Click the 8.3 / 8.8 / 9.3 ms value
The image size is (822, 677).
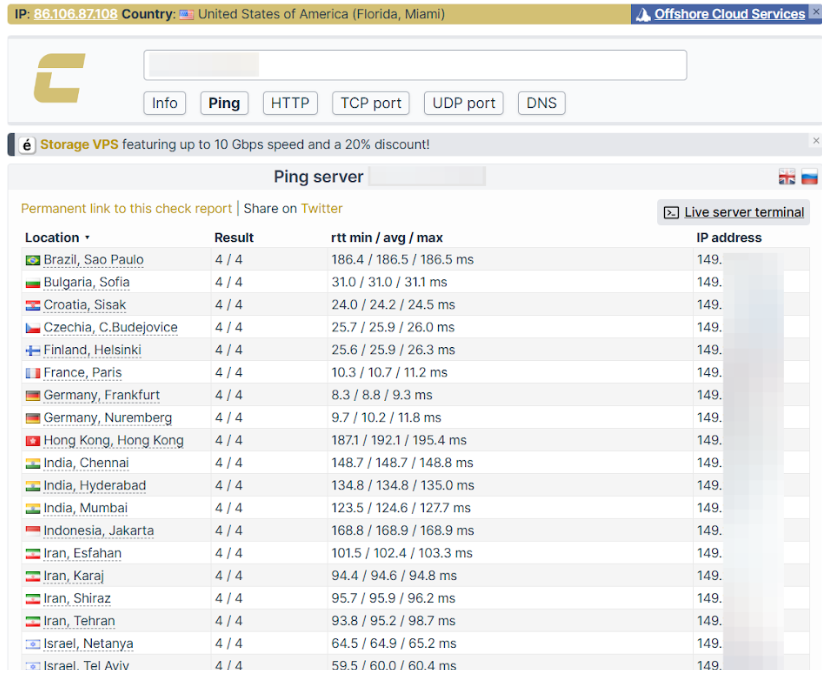[x=382, y=395]
